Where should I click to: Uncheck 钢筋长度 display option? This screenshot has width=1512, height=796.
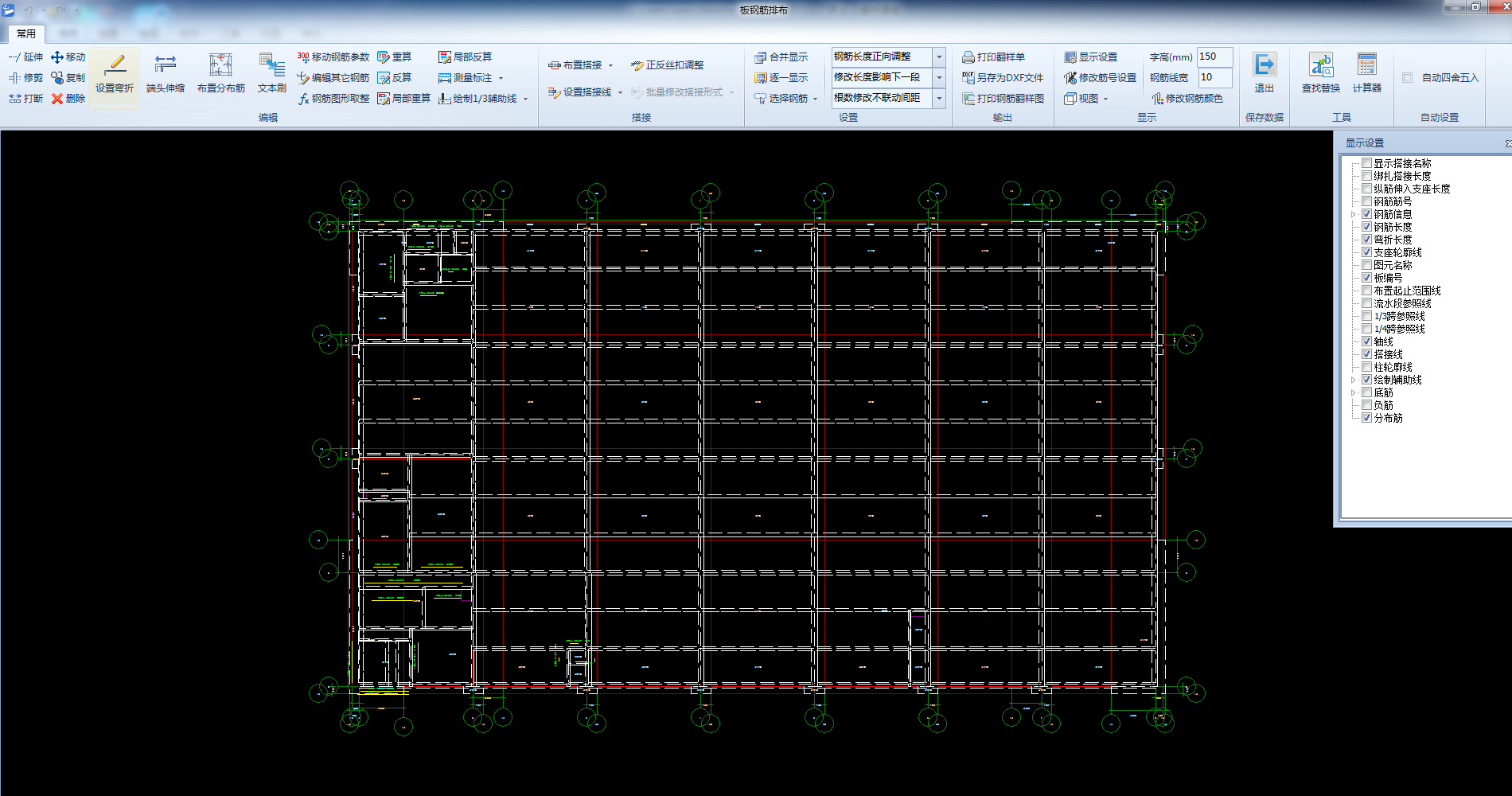click(1367, 227)
